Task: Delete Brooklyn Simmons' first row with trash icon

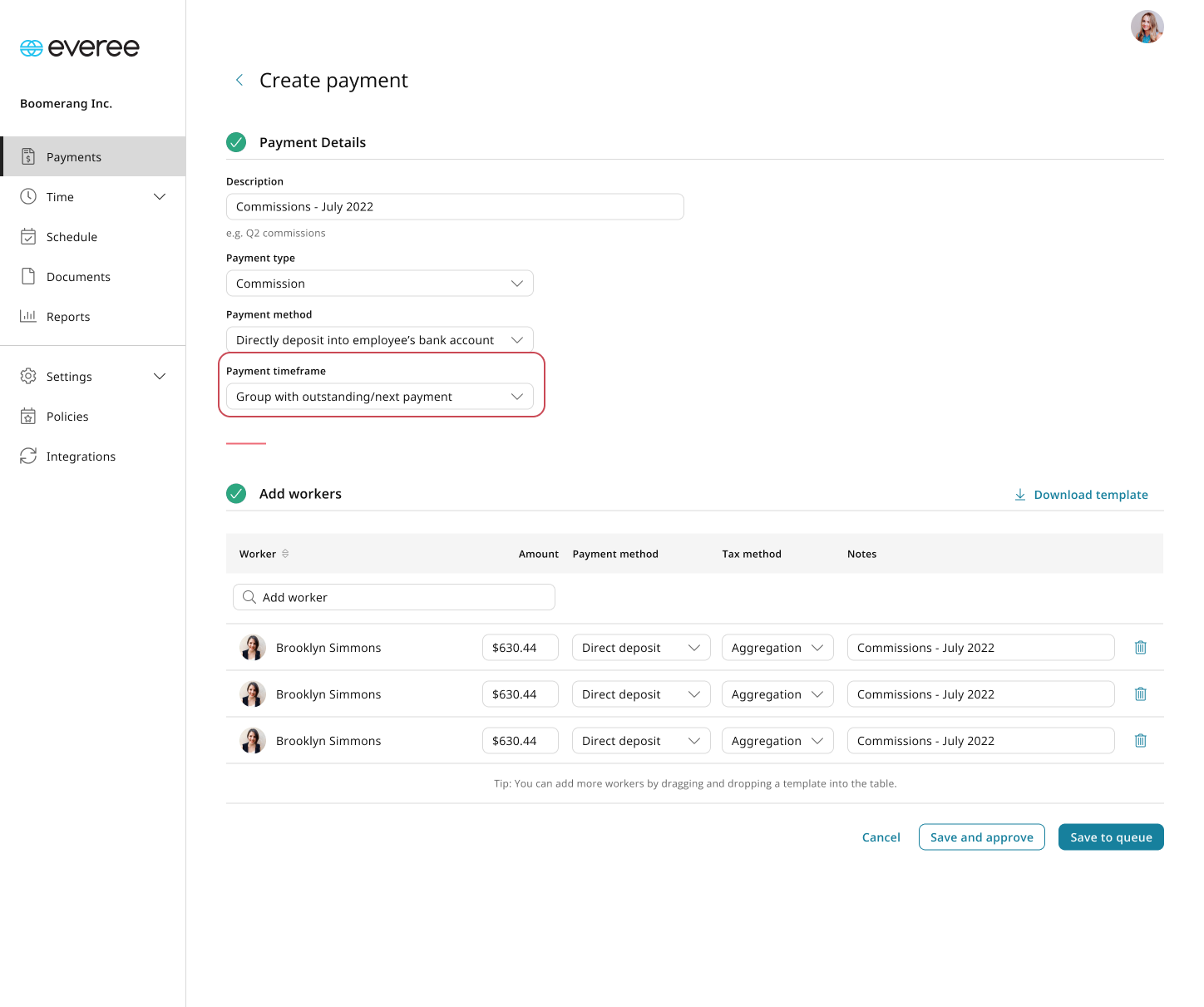Action: point(1140,647)
